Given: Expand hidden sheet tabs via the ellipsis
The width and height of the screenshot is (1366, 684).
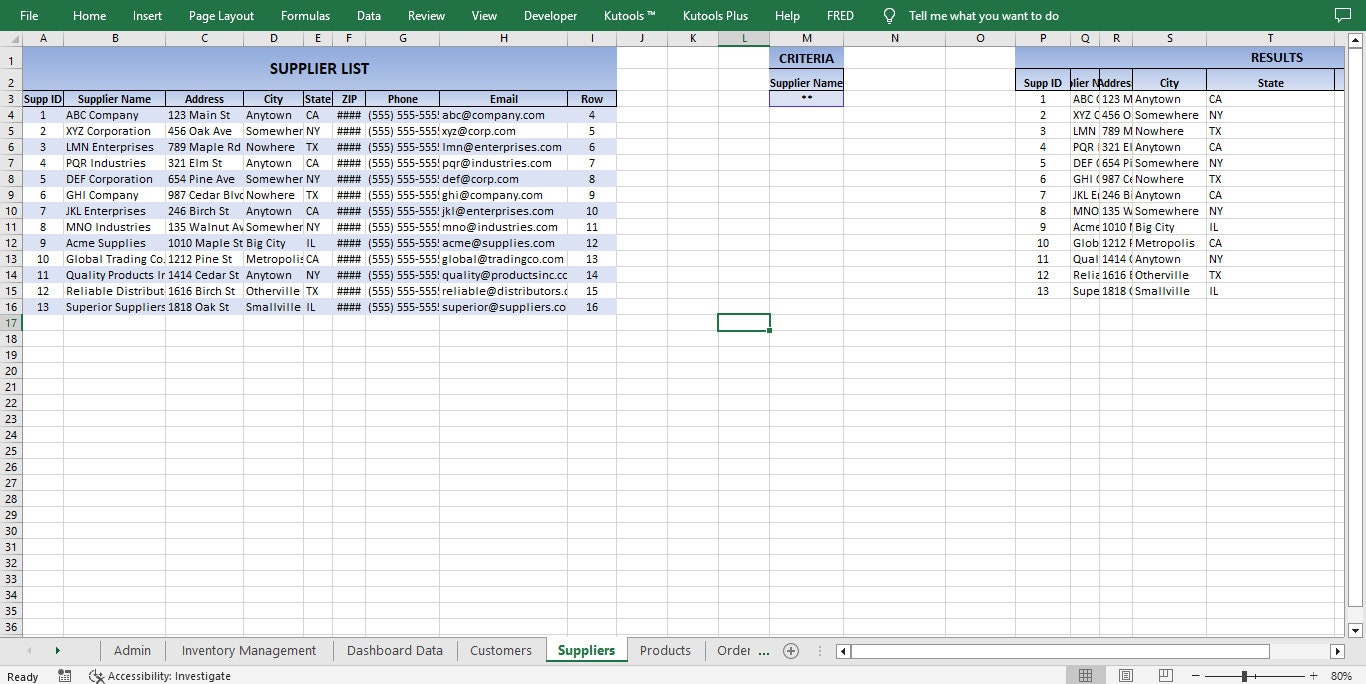Looking at the screenshot, I should coord(764,650).
